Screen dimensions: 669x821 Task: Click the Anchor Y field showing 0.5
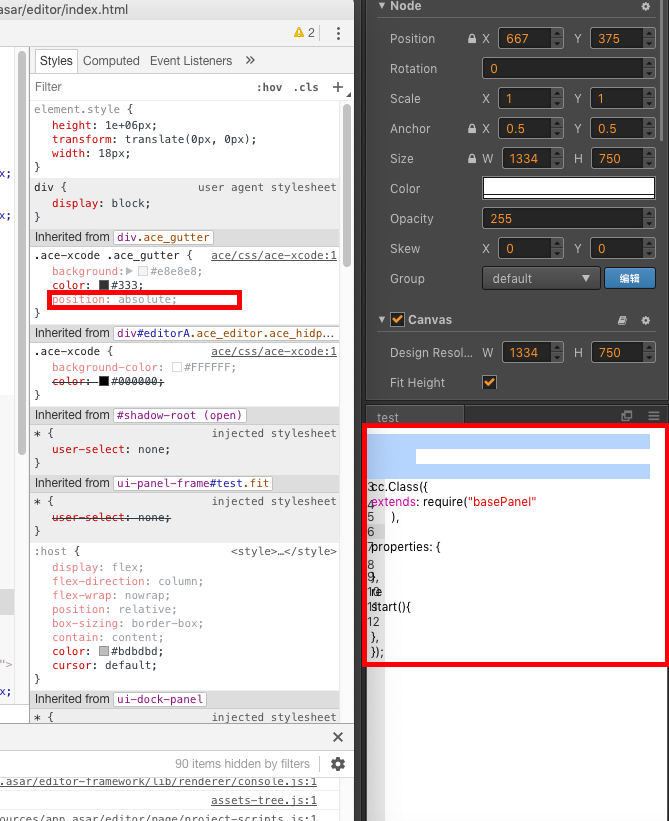[617, 128]
